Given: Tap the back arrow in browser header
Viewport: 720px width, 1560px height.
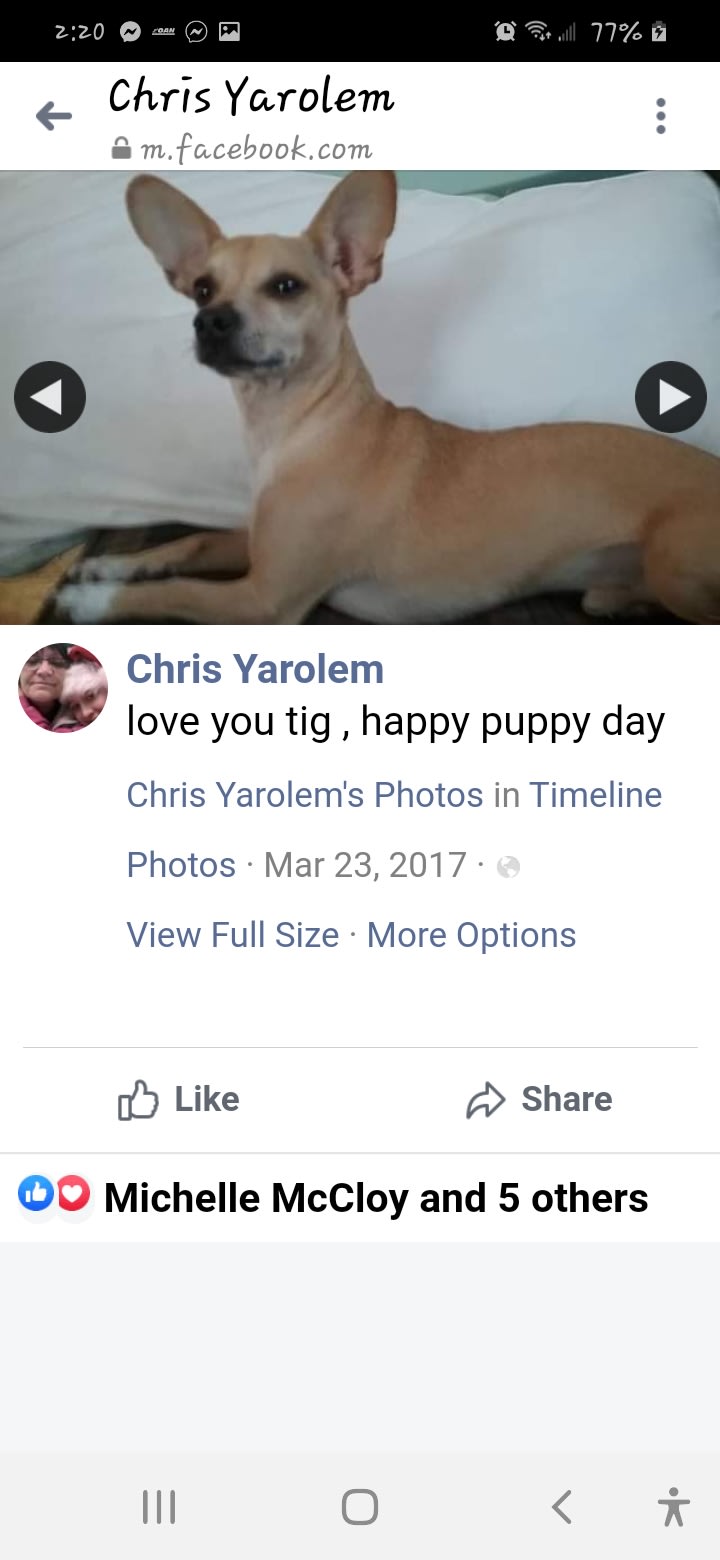Looking at the screenshot, I should click(54, 117).
